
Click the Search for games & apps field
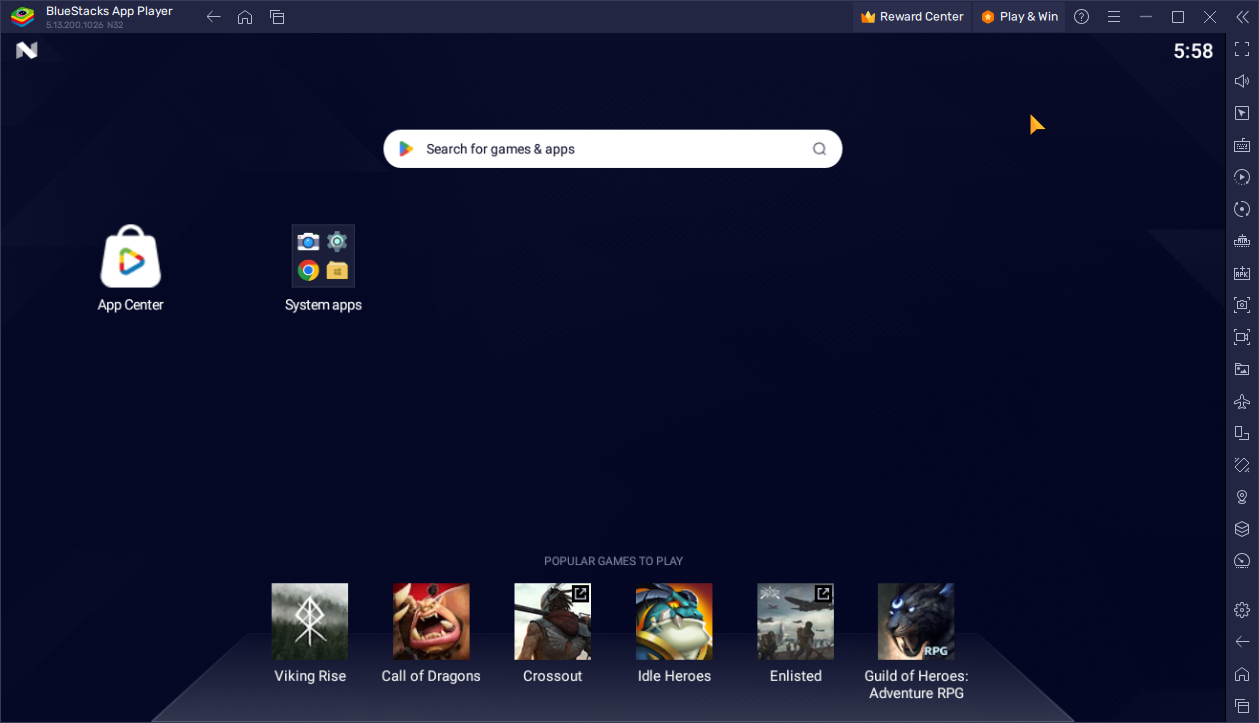pyautogui.click(x=613, y=149)
